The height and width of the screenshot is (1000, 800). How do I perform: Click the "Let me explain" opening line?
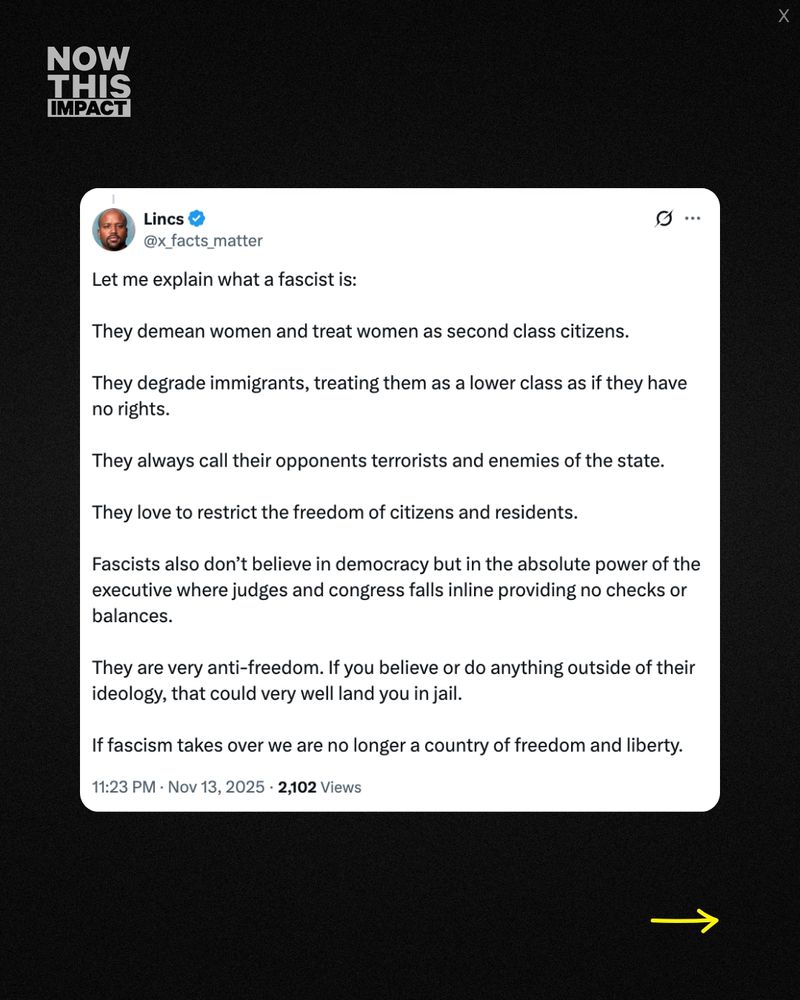coord(223,278)
